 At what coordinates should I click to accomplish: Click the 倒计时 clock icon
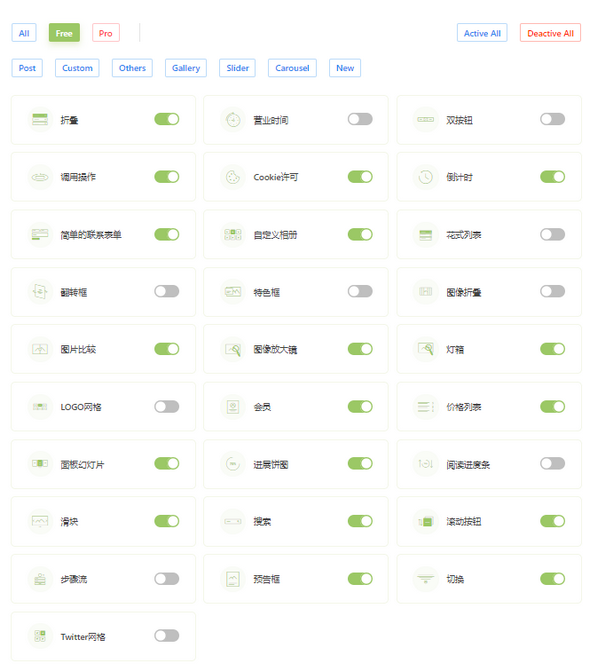425,177
